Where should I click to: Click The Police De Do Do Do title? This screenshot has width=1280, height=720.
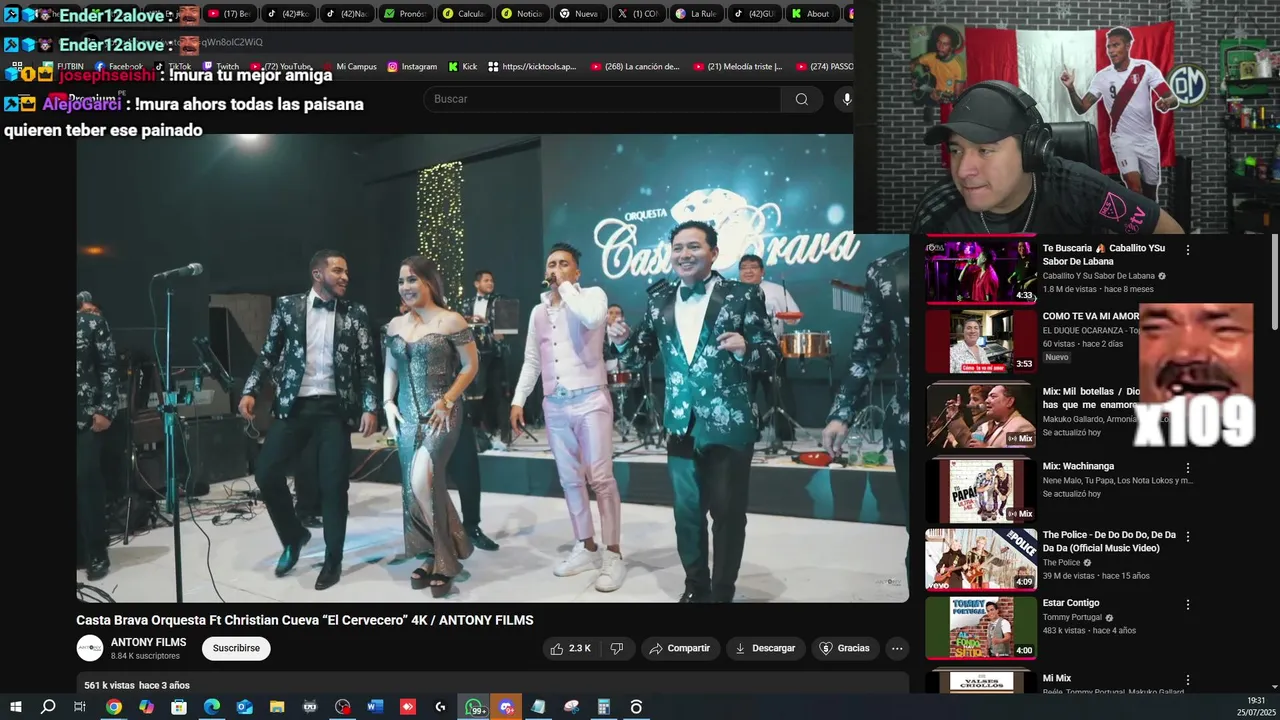(1109, 541)
